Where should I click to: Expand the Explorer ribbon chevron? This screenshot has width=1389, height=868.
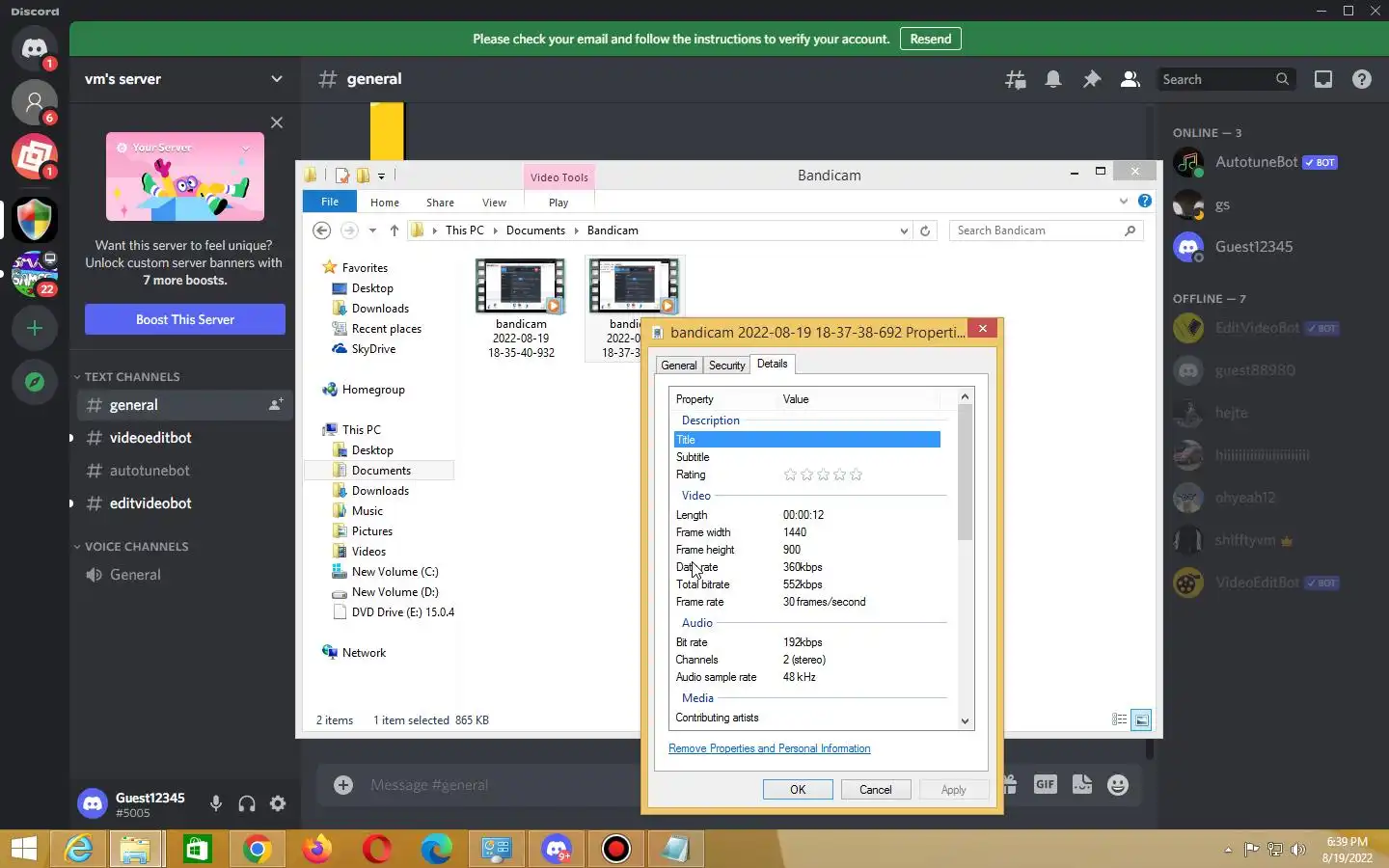click(x=1124, y=201)
